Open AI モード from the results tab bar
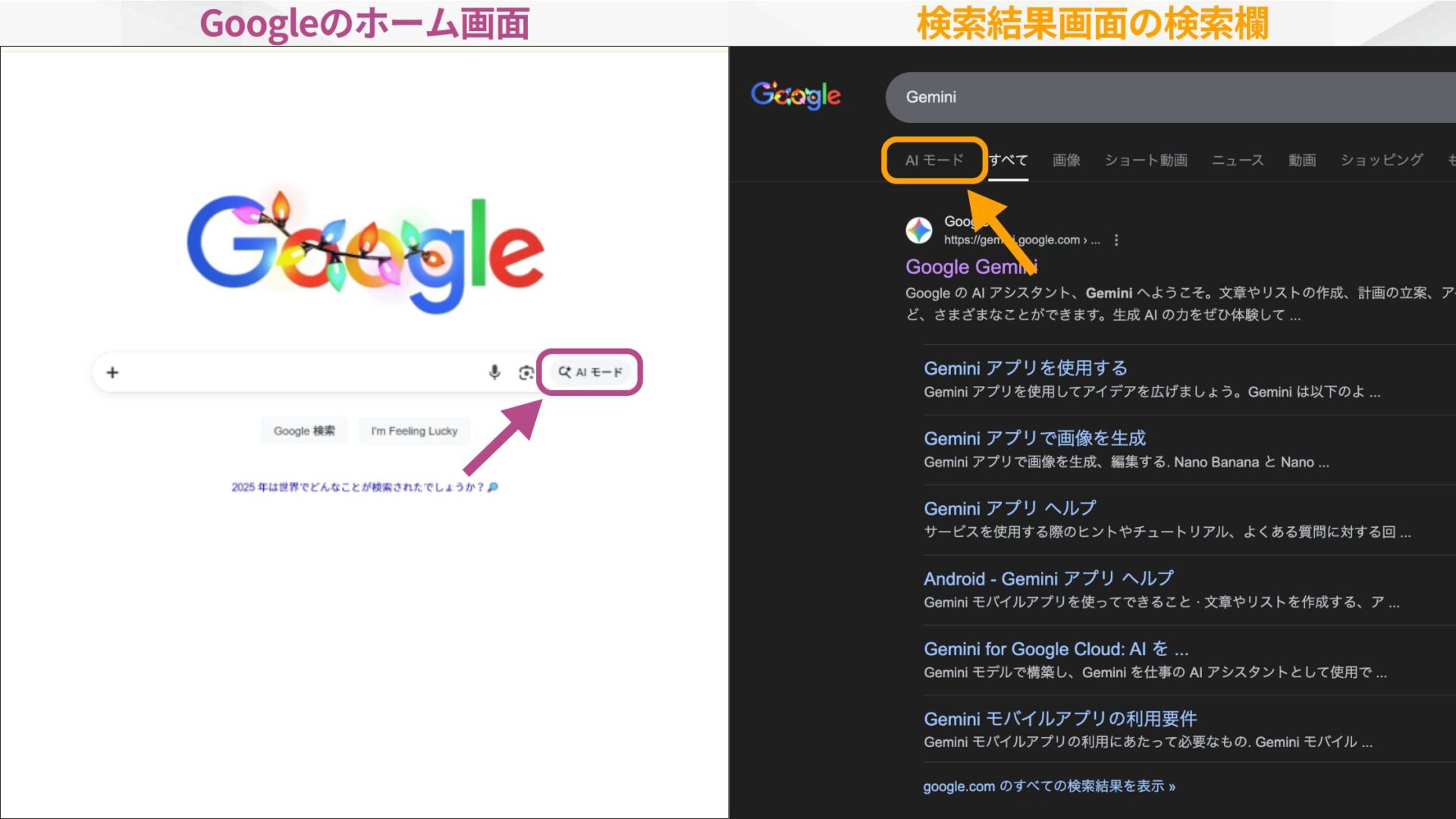 click(x=934, y=160)
